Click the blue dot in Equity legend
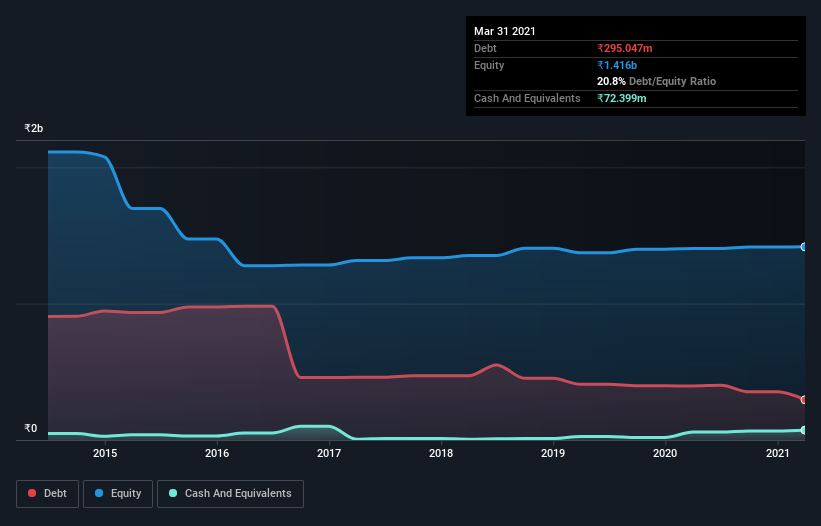This screenshot has width=821, height=526. [99, 493]
